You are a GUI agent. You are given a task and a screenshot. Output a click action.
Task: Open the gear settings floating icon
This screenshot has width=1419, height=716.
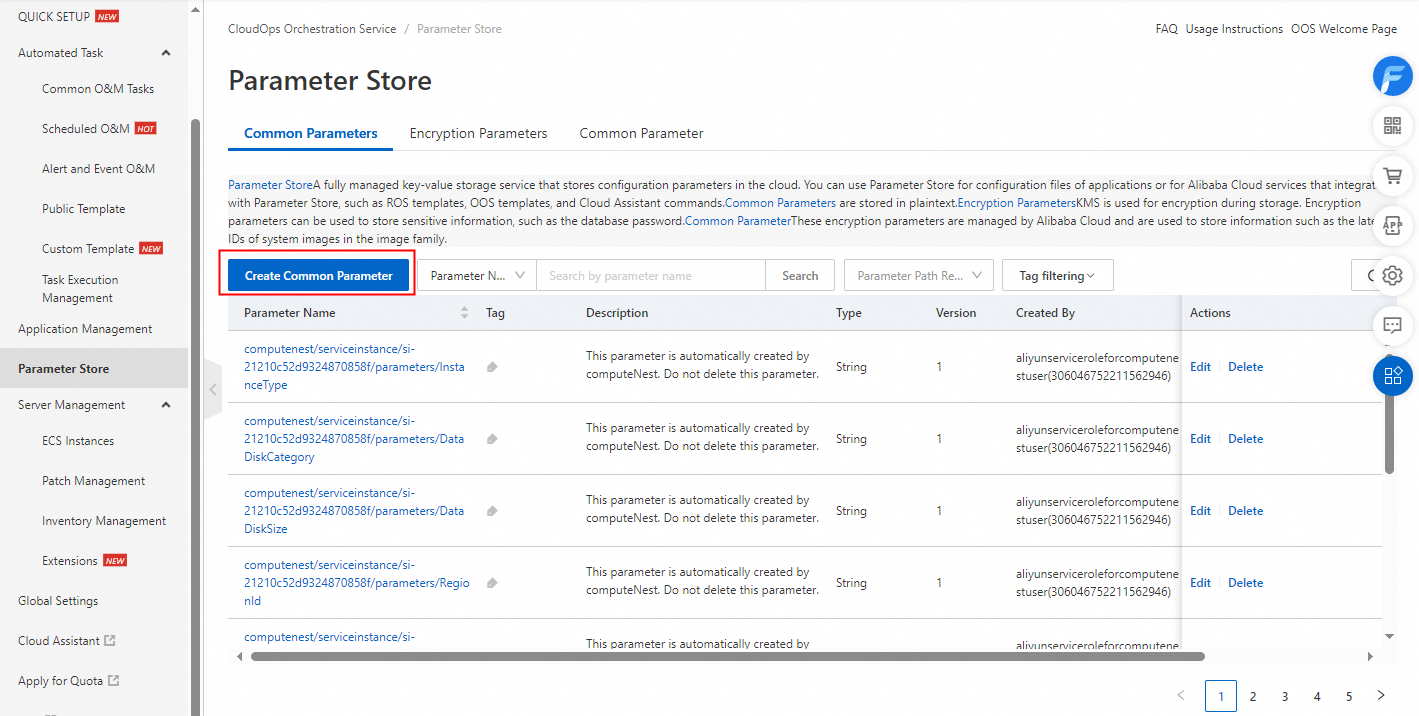1392,276
